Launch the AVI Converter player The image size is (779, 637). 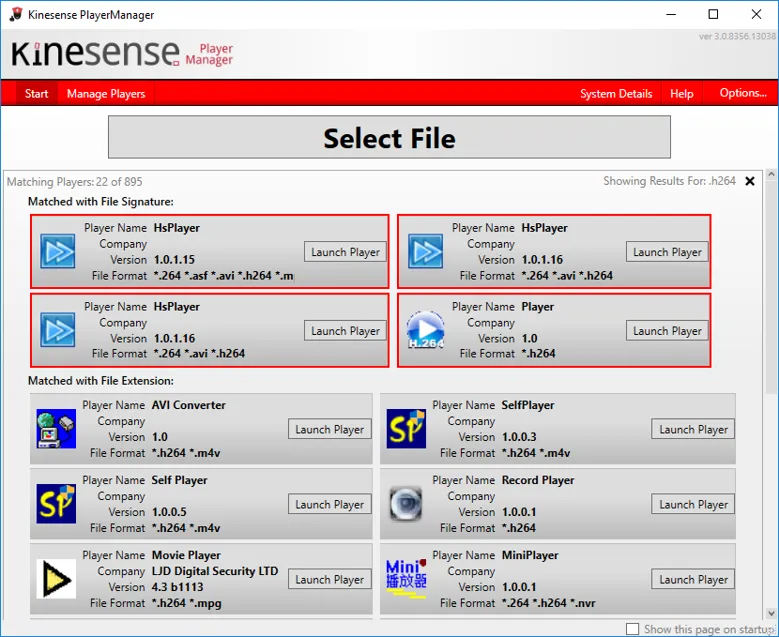tap(329, 429)
